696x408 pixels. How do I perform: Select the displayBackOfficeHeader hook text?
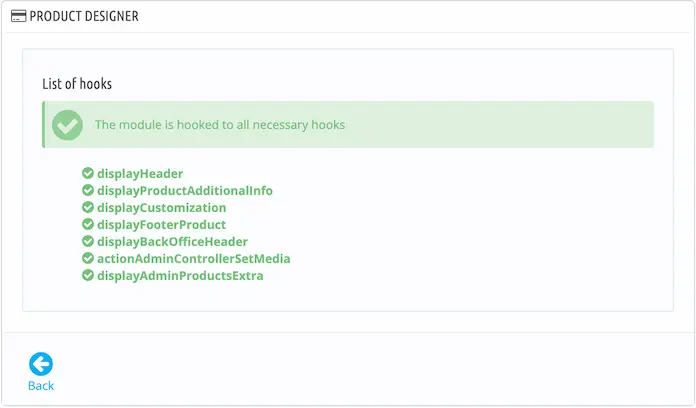172,242
